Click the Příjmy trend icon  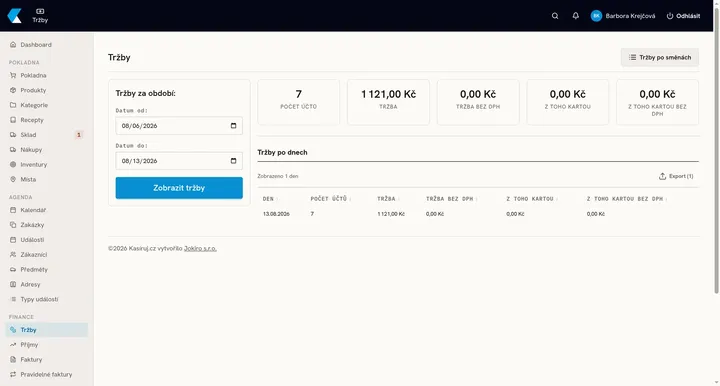(x=13, y=345)
